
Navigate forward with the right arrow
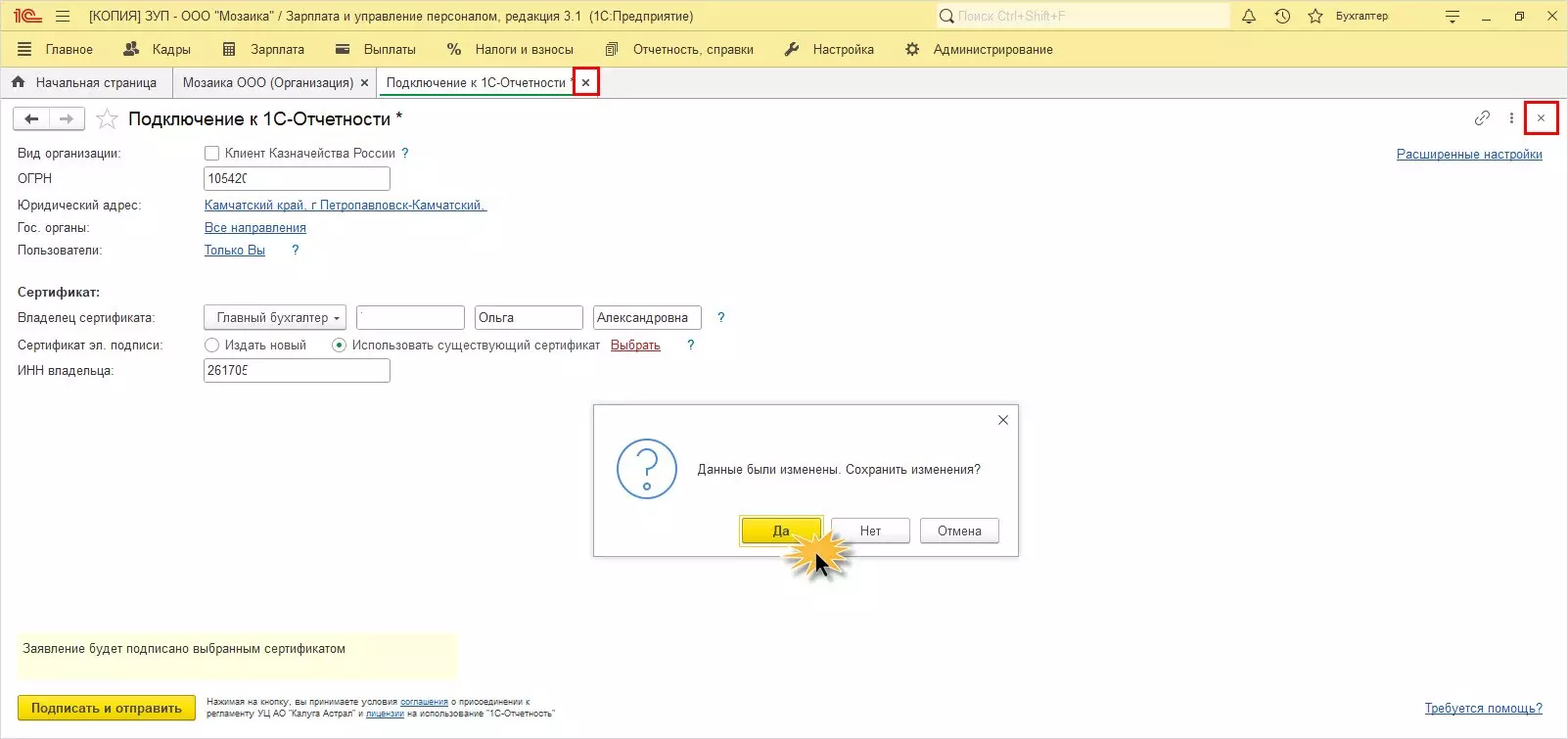67,119
